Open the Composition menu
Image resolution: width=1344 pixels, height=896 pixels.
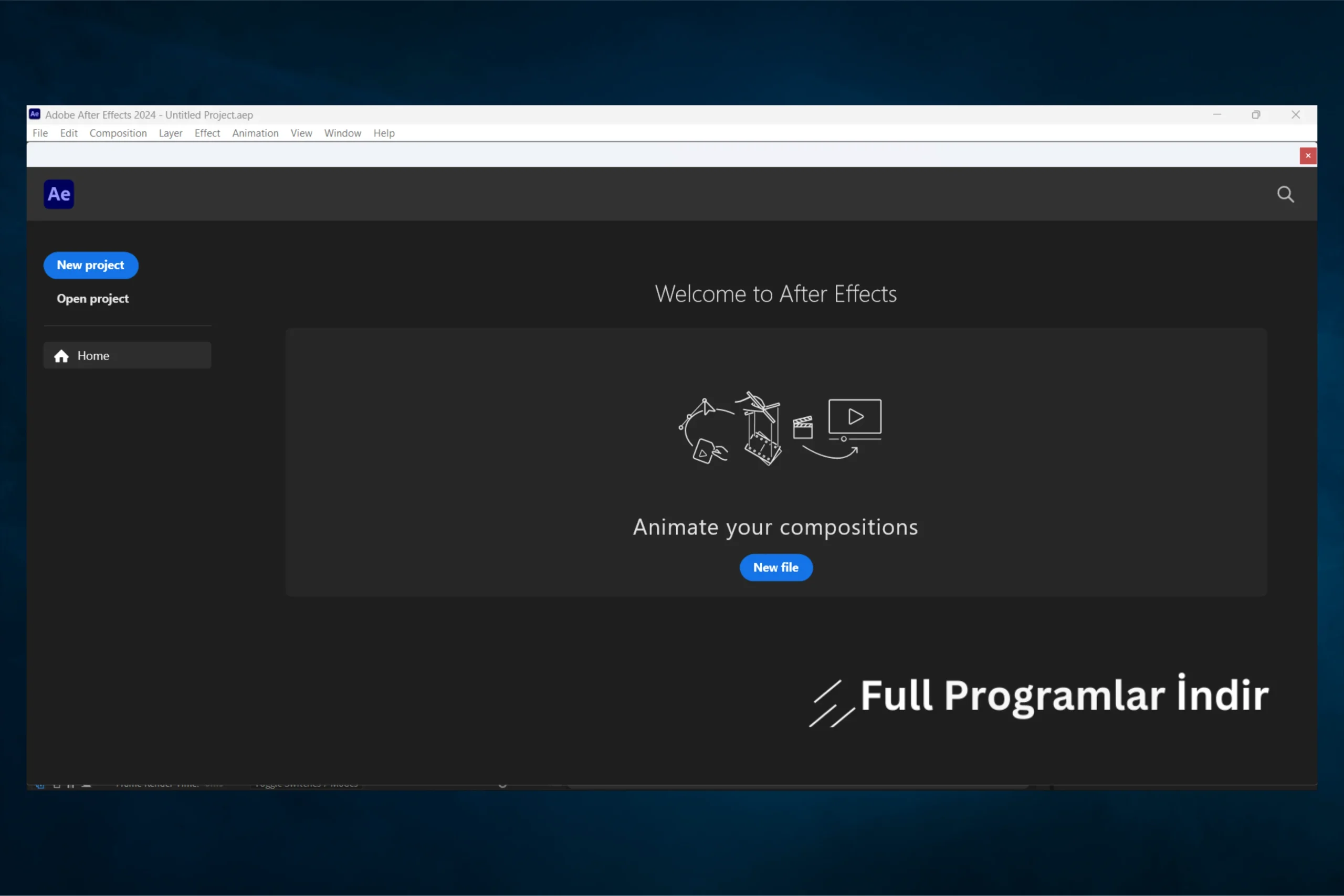118,133
